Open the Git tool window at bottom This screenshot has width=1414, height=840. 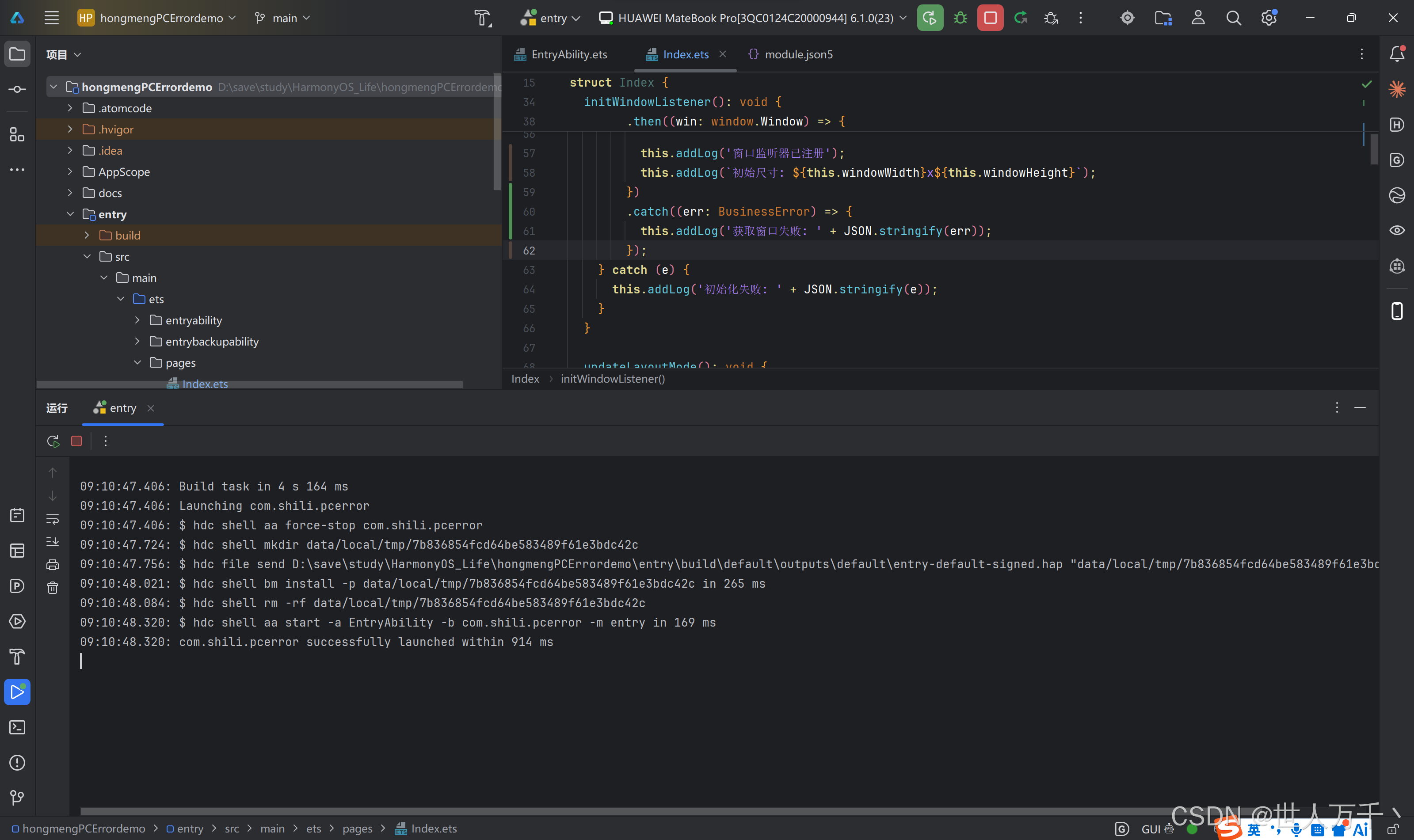click(17, 798)
